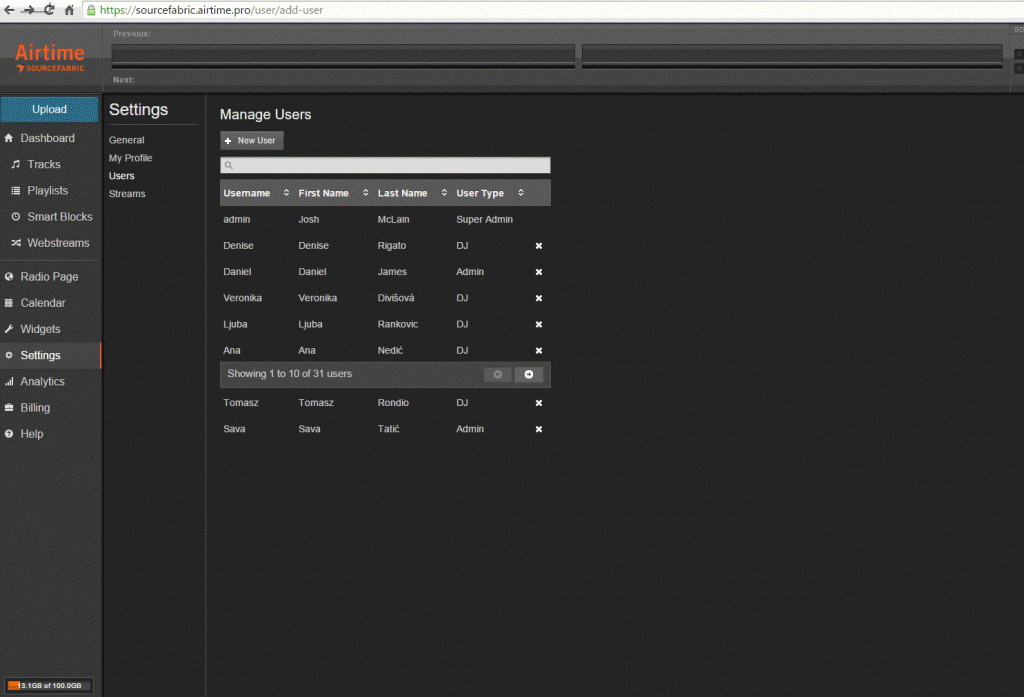Sort the table by the User Type column

tap(490, 193)
